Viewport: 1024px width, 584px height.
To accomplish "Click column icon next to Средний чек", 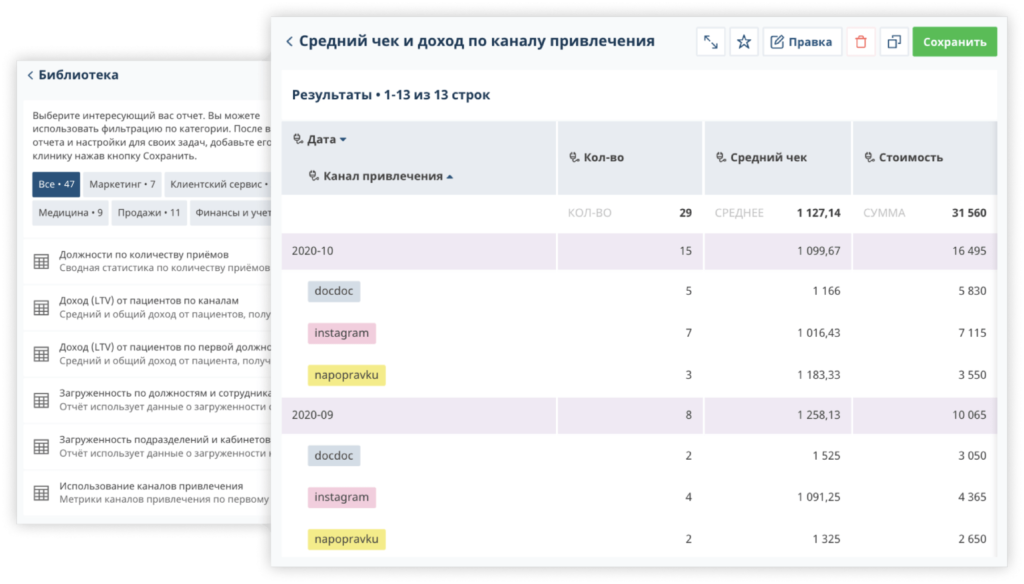I will coord(721,158).
